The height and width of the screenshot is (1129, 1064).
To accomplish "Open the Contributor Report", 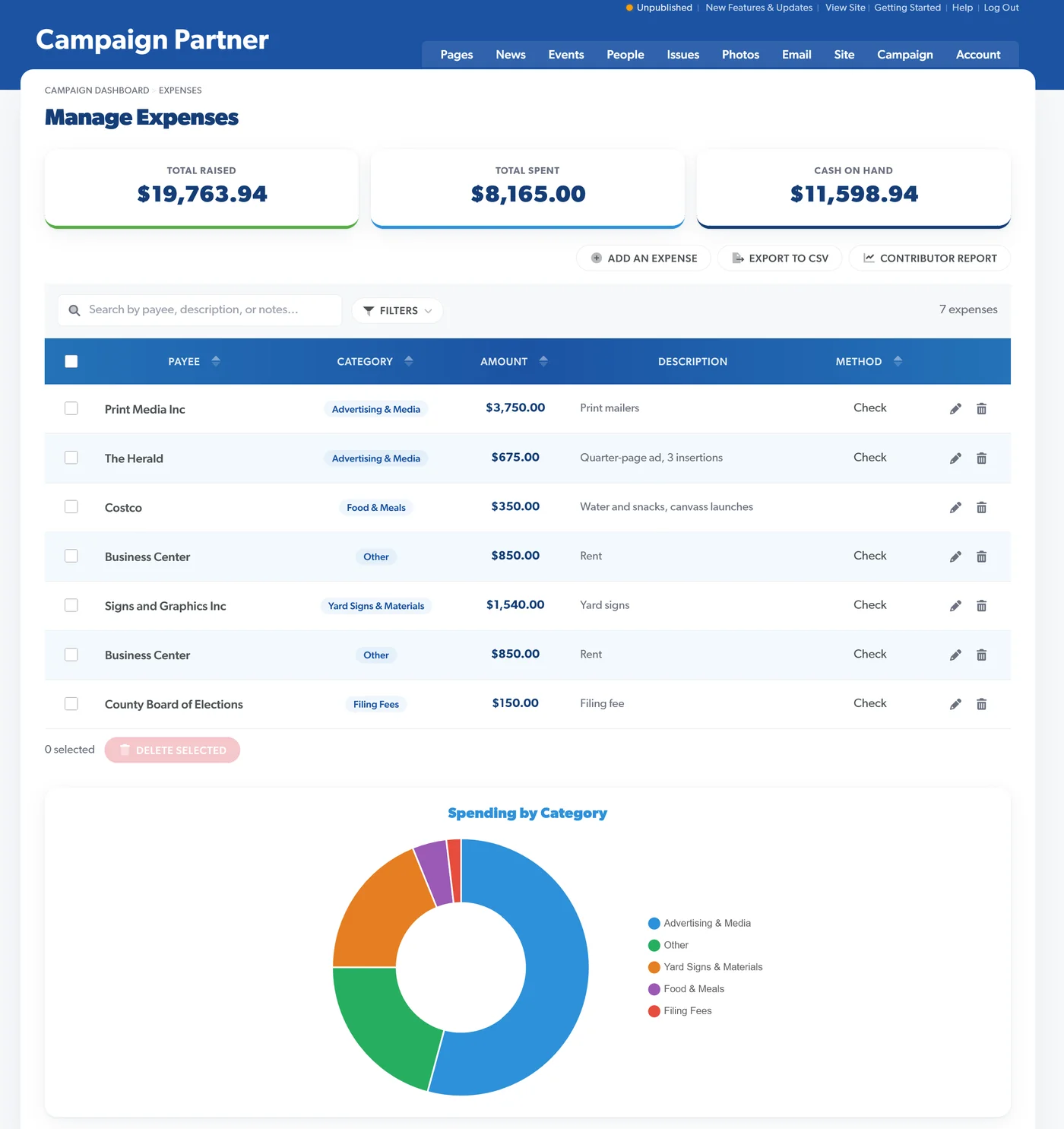I will tap(929, 258).
